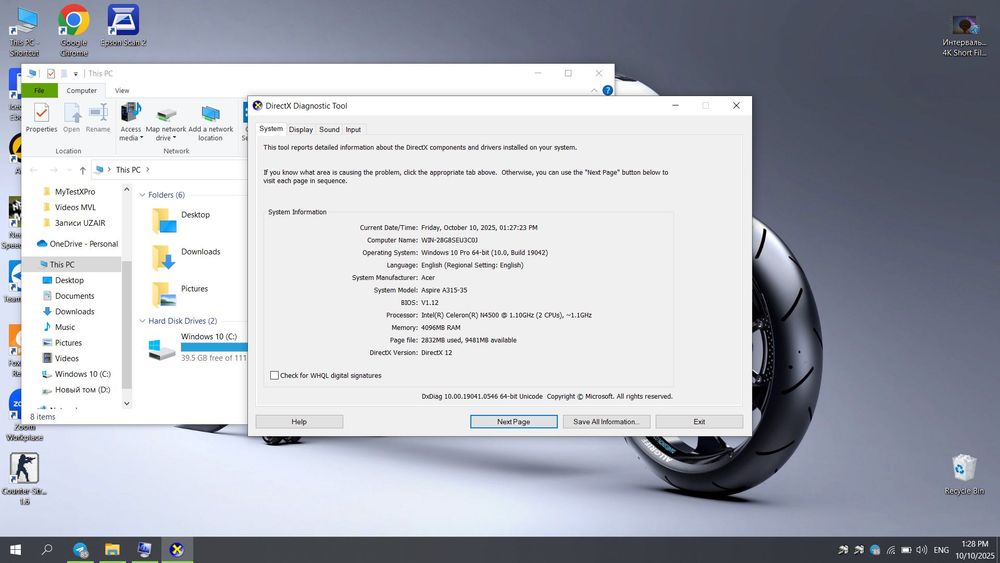Click Save All Information button
The height and width of the screenshot is (563, 1000).
pos(606,421)
